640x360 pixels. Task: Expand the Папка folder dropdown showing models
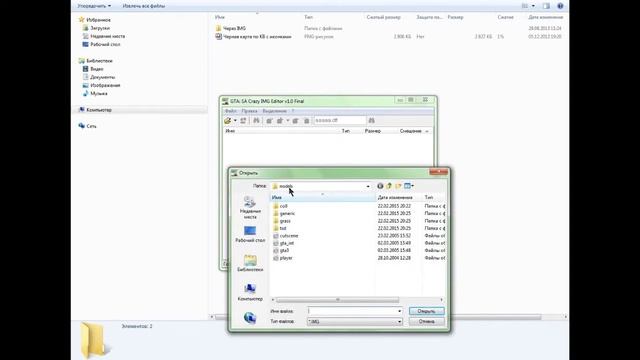click(x=368, y=186)
